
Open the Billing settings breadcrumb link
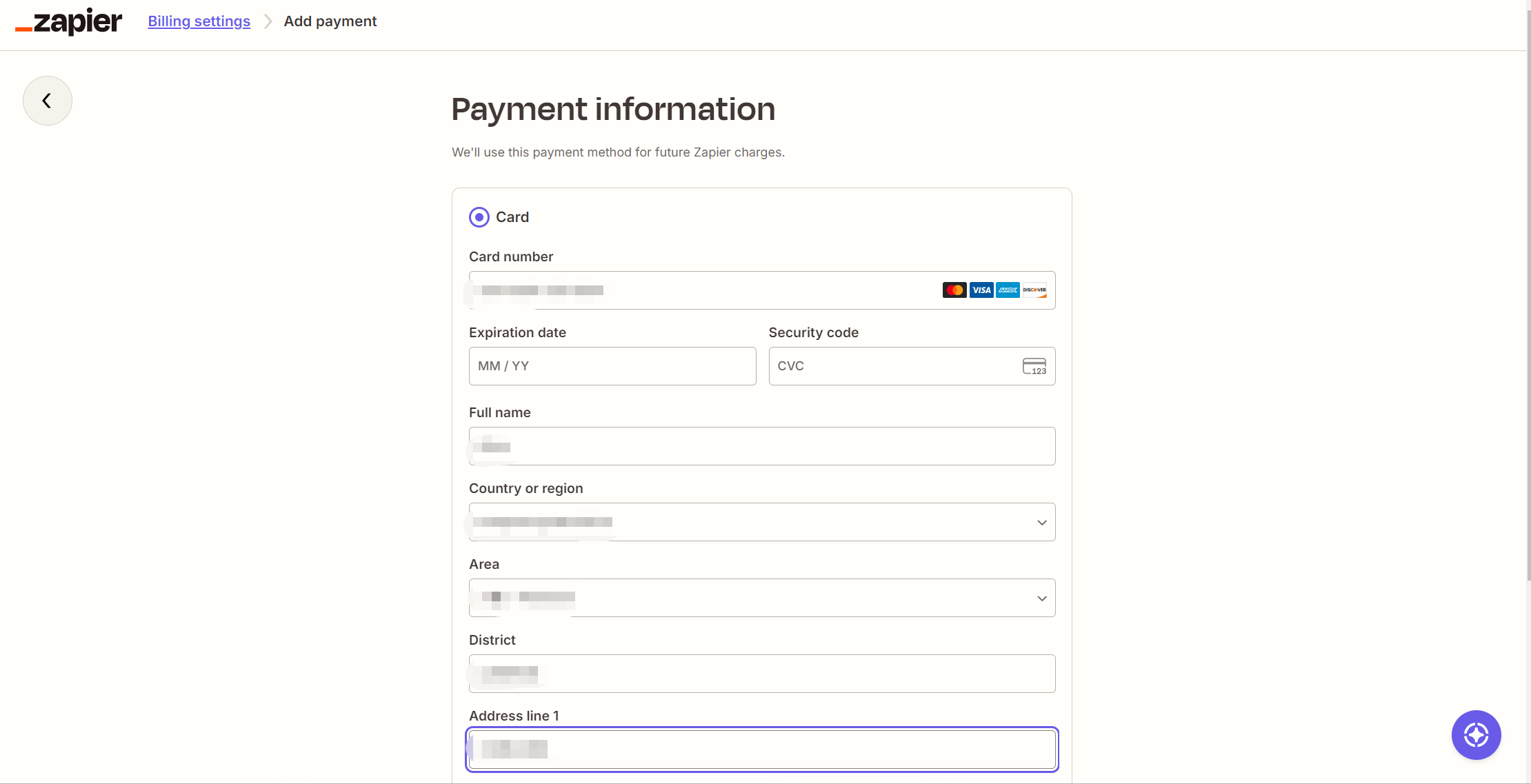(199, 21)
